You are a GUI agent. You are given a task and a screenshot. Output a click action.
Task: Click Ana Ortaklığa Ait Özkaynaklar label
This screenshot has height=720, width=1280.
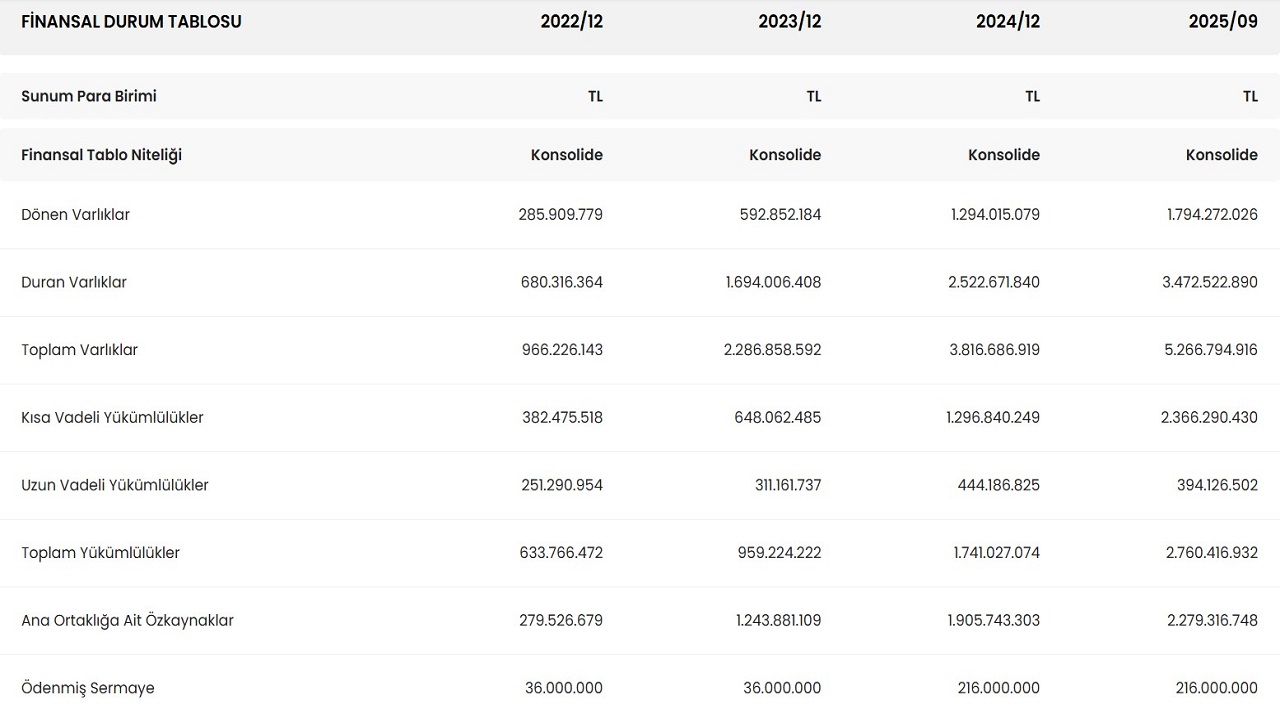click(x=127, y=621)
